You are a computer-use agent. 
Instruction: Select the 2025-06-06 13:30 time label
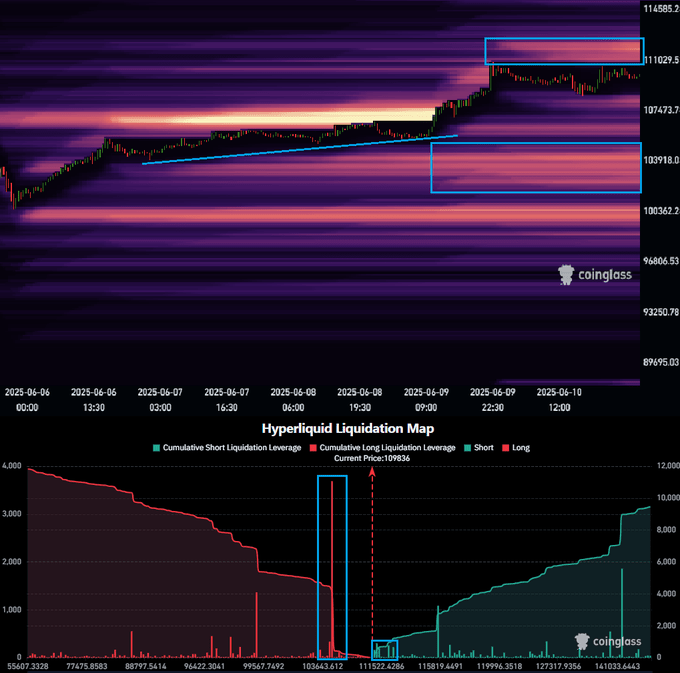[x=94, y=399]
